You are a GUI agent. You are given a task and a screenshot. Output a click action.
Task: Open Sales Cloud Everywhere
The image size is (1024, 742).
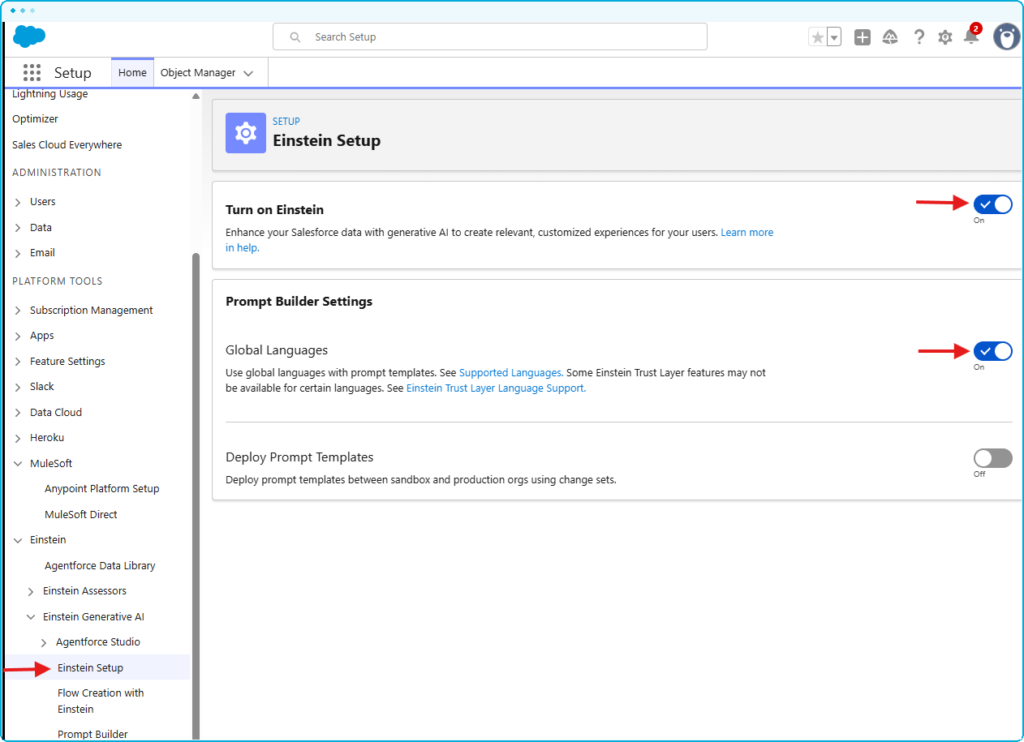[x=67, y=145]
